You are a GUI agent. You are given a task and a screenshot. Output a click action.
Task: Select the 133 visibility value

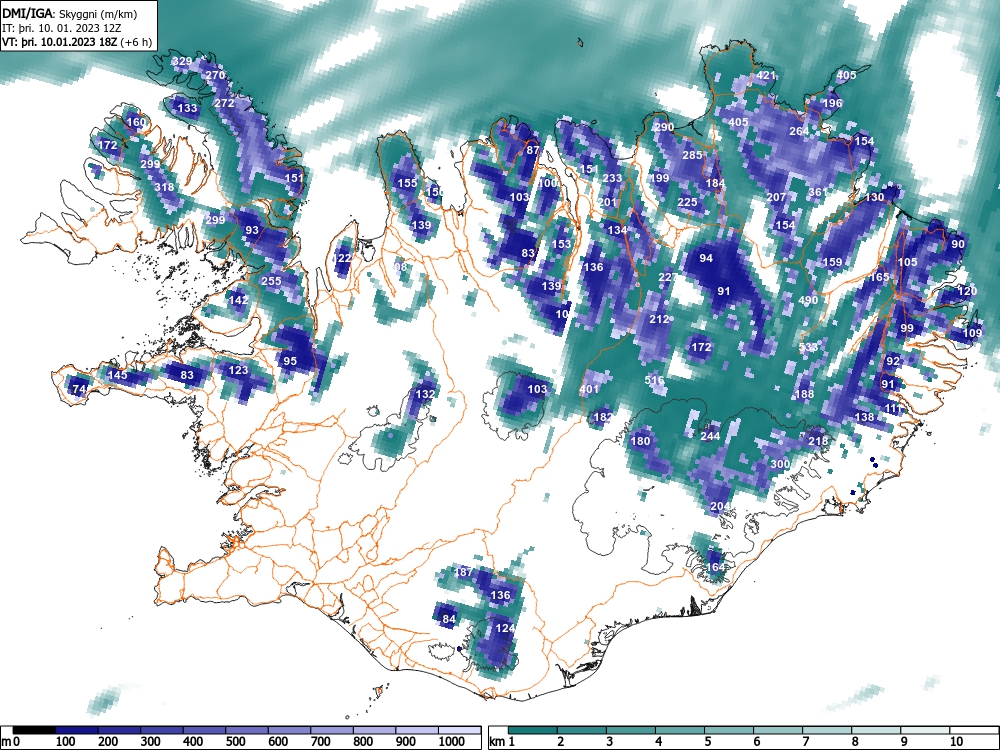pos(187,108)
